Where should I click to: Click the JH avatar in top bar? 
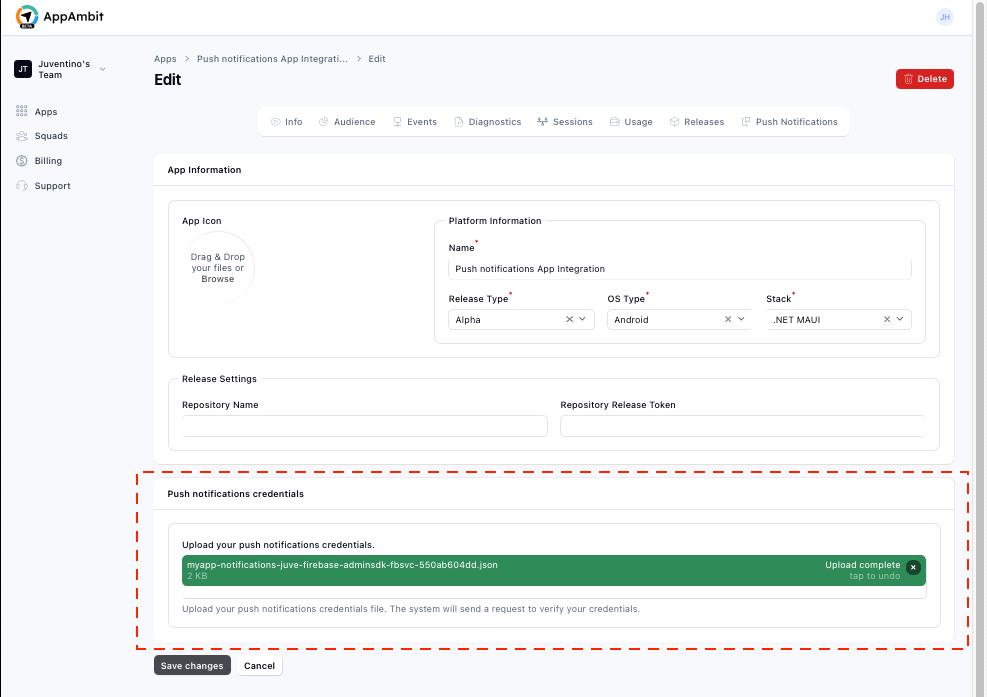coord(945,16)
